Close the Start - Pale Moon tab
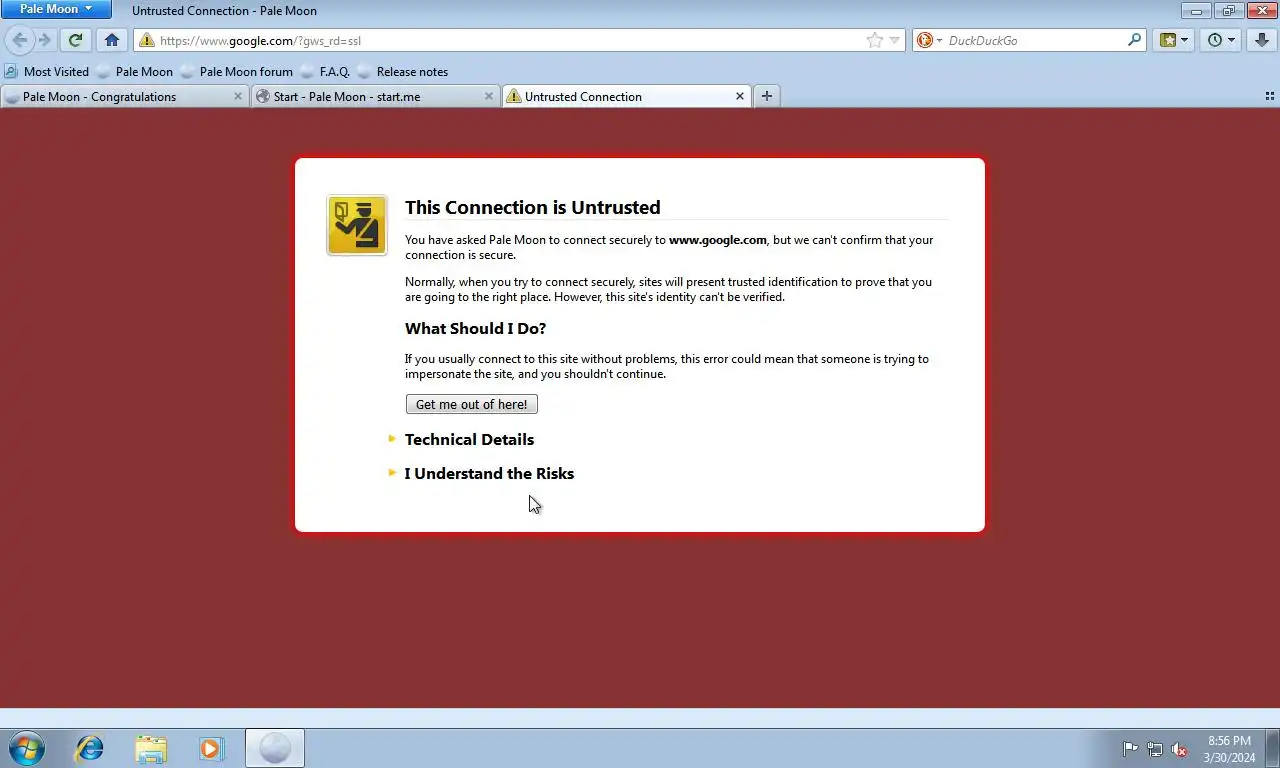Screen dimensions: 1280x768 point(489,97)
